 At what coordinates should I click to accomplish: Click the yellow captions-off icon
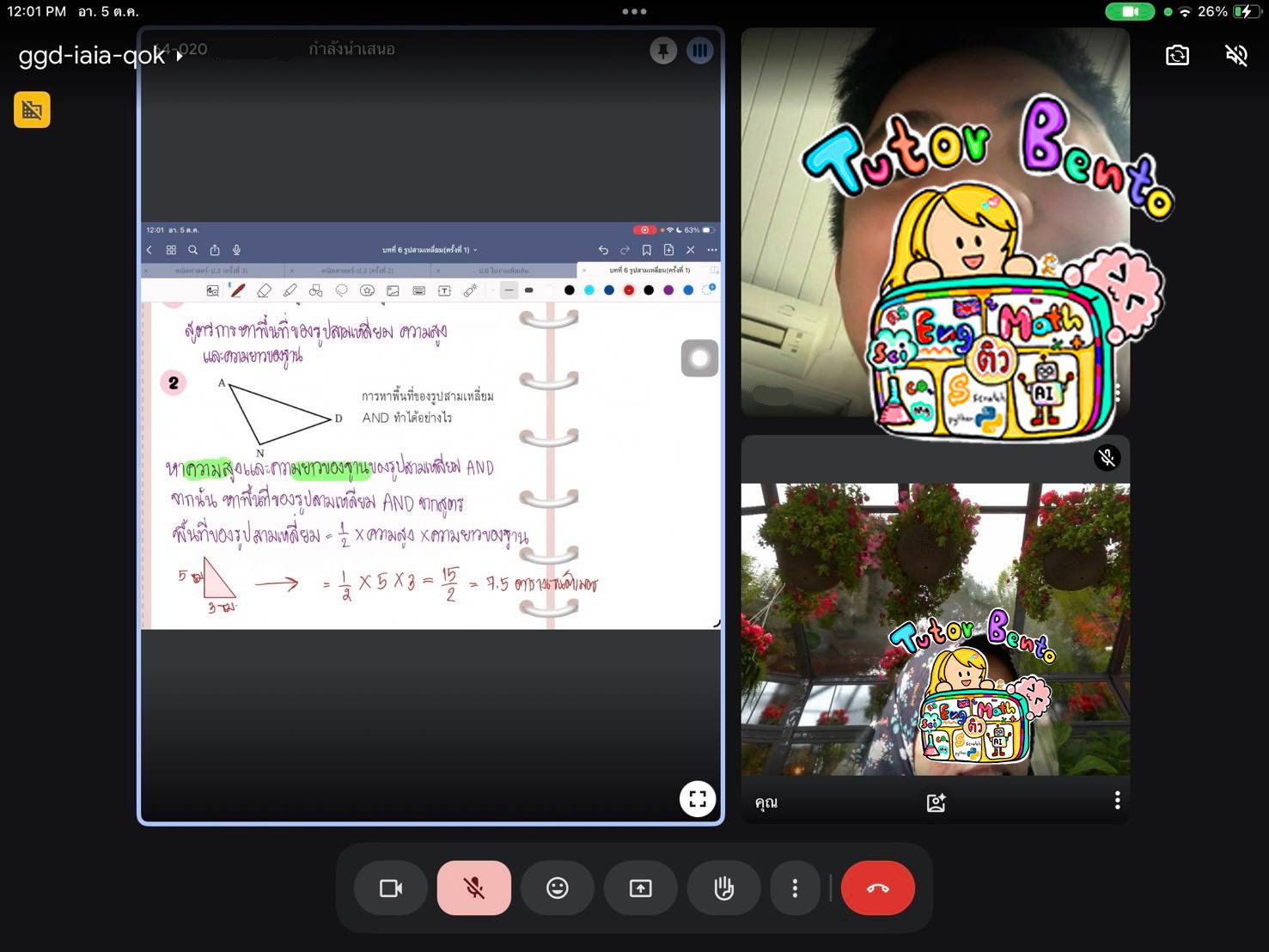coord(32,110)
